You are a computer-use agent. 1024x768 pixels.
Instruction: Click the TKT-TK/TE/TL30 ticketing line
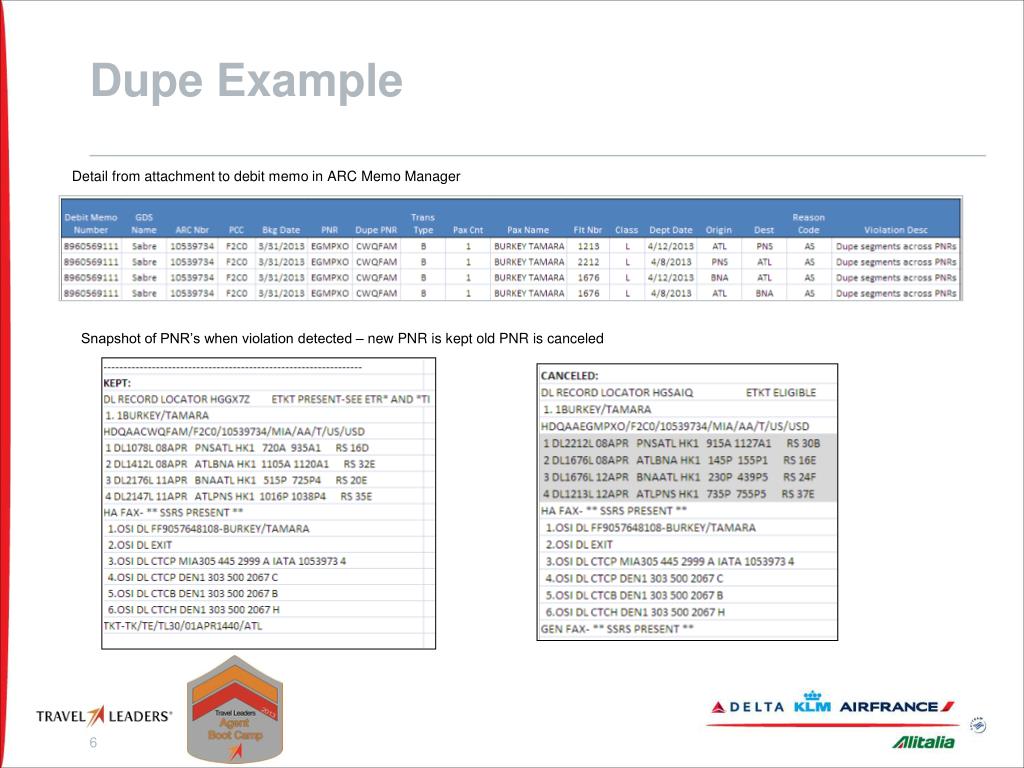(x=183, y=626)
